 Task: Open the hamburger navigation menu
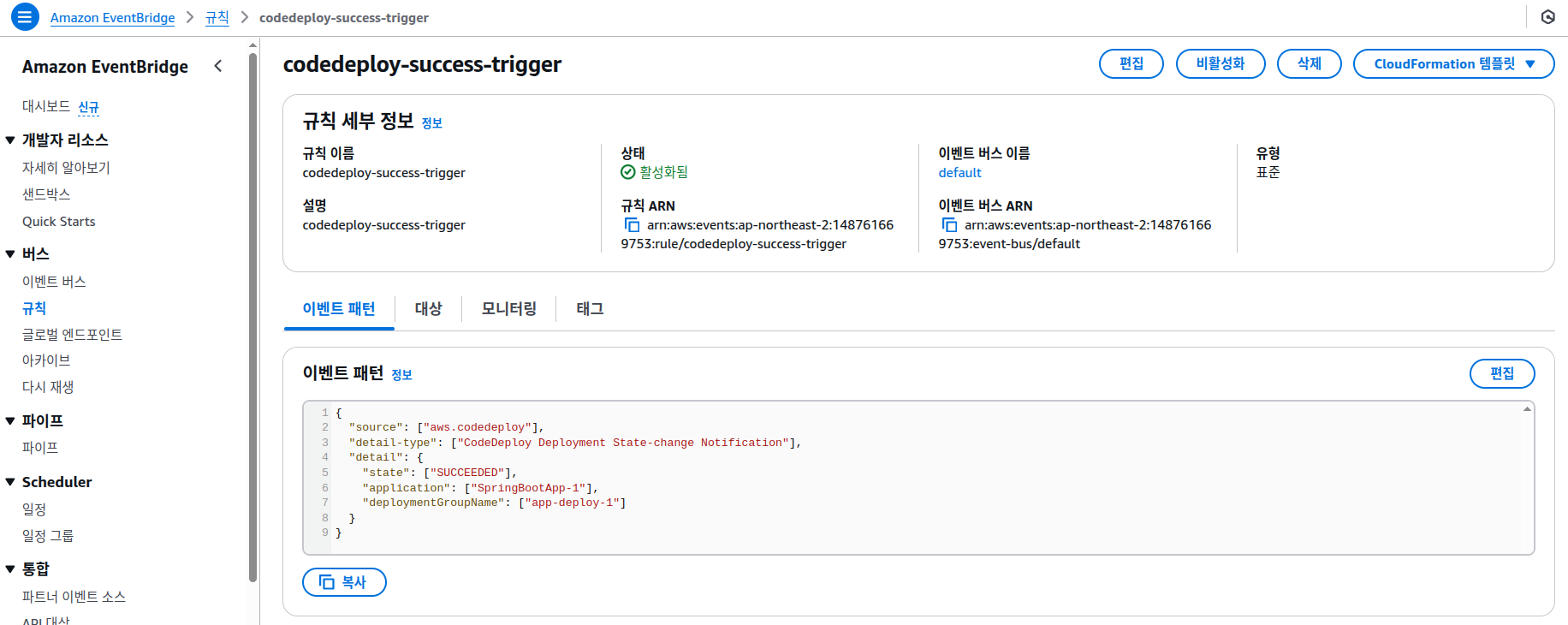(x=25, y=16)
